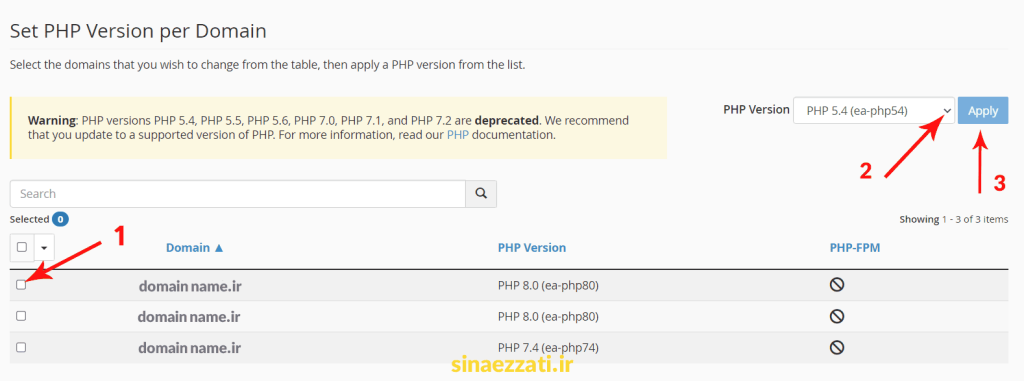Click PHP-FPM disabled icon in first domain row
The width and height of the screenshot is (1024, 381).
pos(837,285)
